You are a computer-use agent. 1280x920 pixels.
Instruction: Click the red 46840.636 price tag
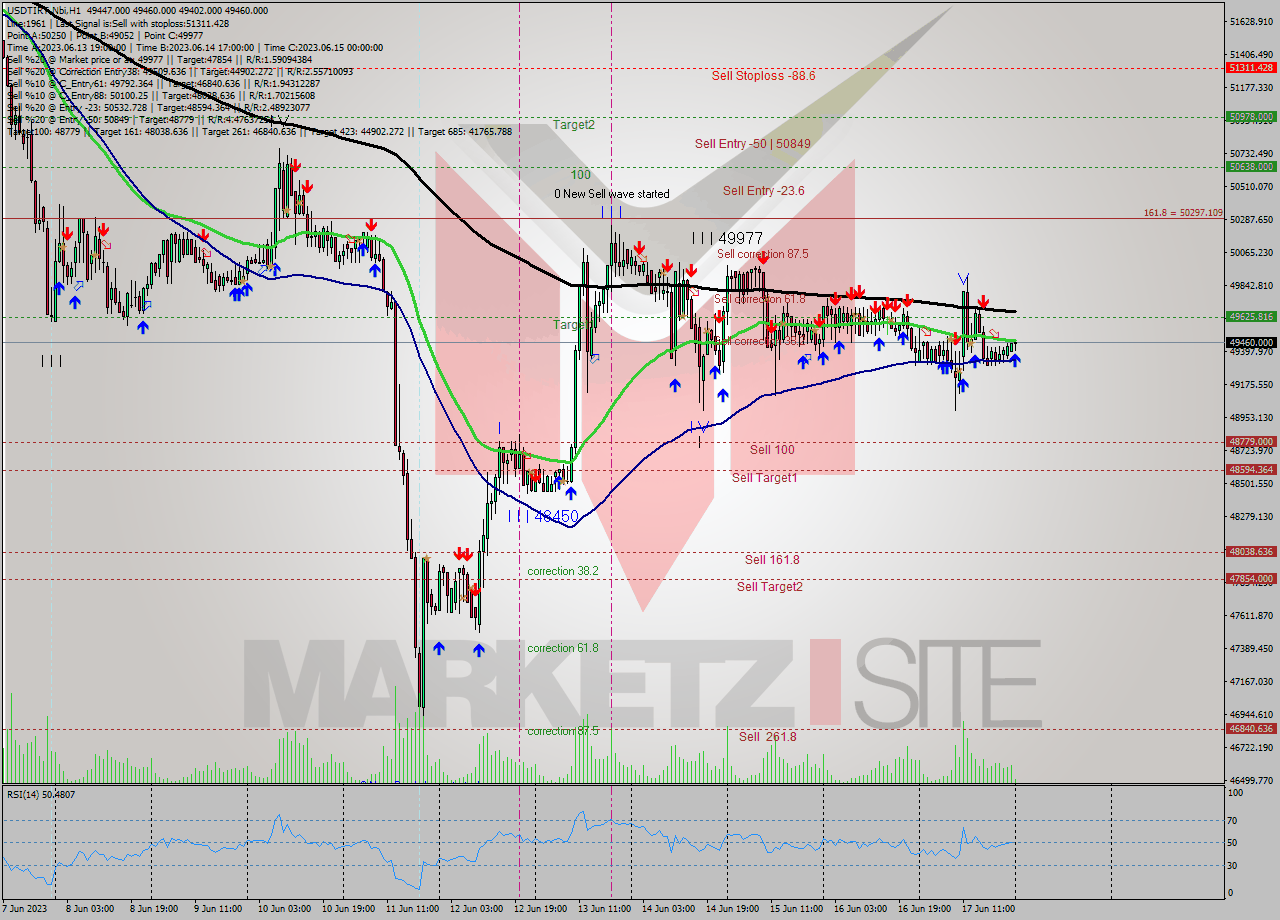point(1250,728)
